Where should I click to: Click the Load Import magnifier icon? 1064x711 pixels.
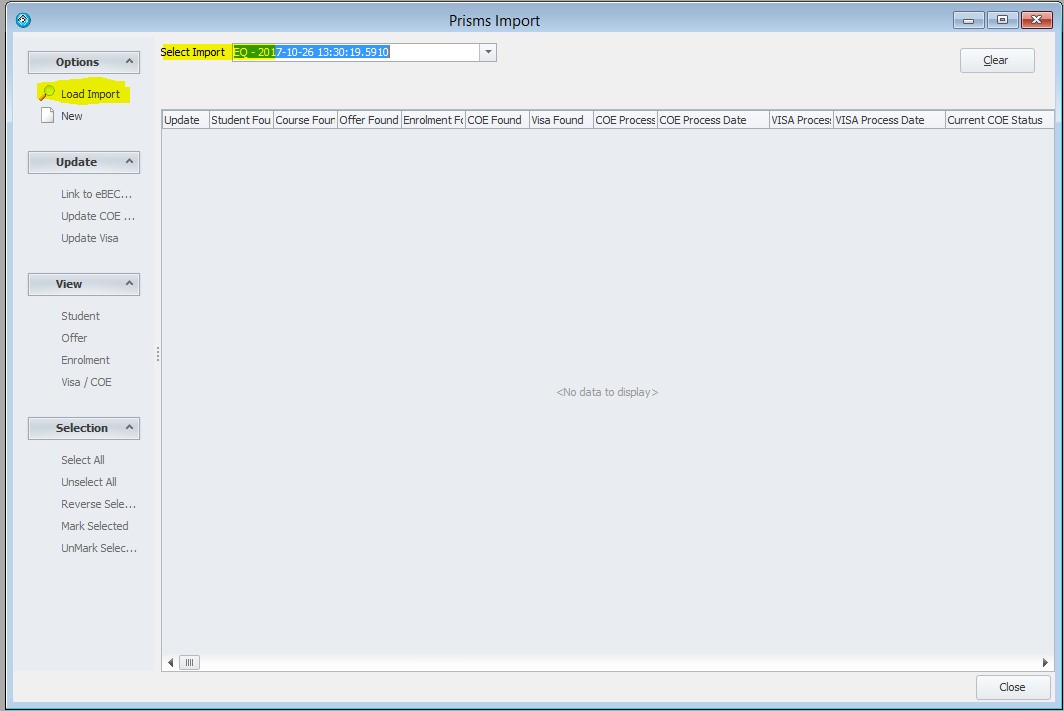point(47,93)
